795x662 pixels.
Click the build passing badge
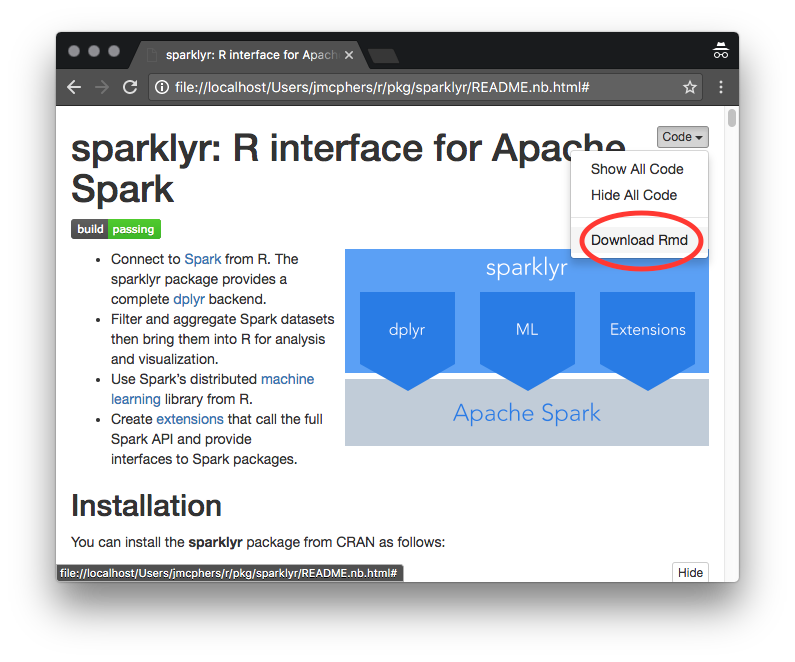tap(116, 229)
